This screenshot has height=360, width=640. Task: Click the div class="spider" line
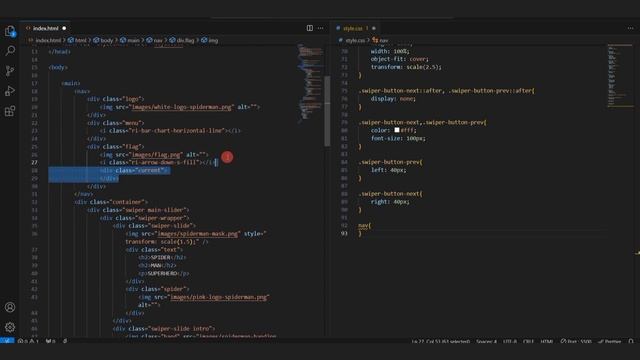[x=157, y=289]
